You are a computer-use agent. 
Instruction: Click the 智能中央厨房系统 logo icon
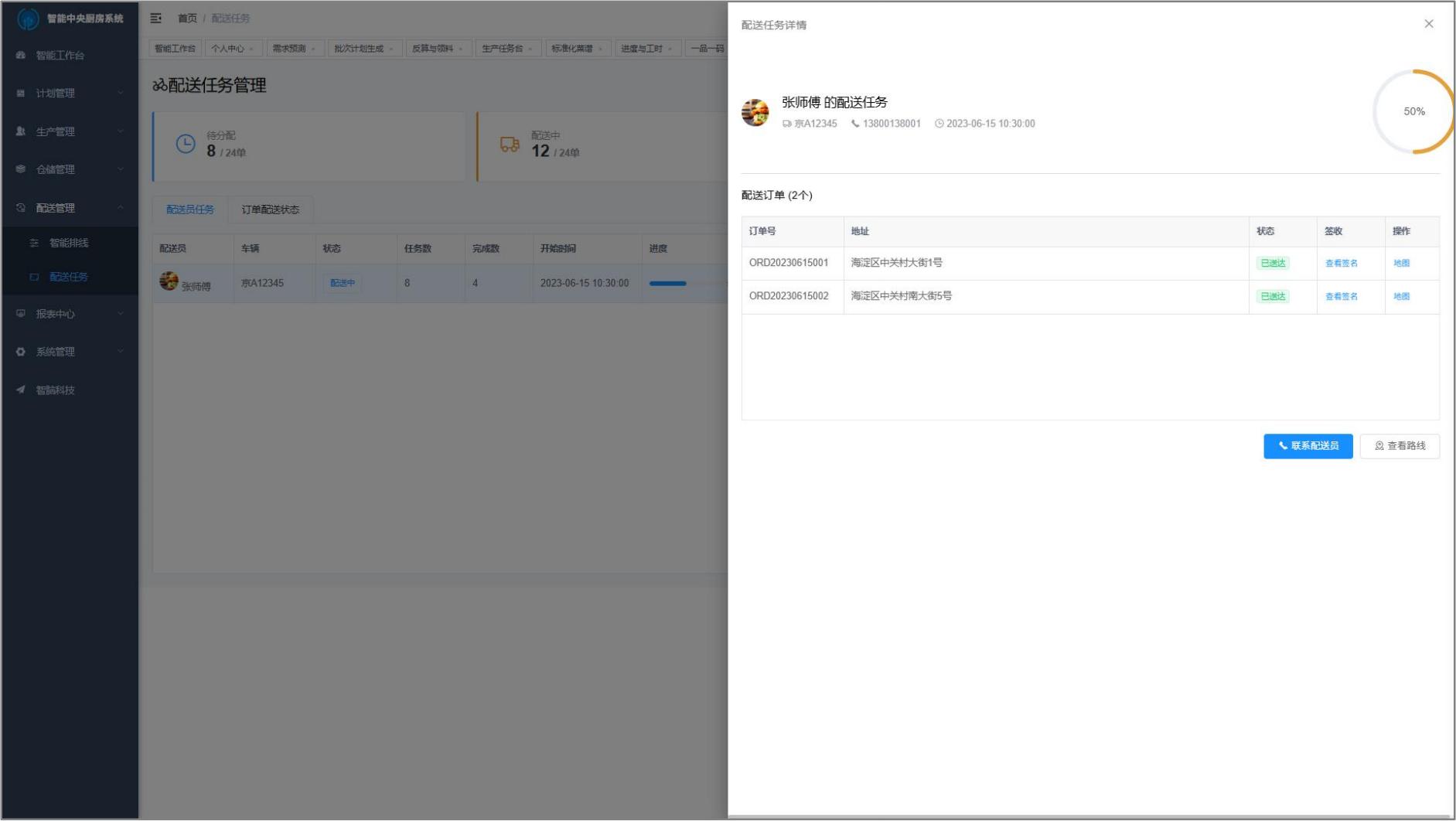pos(28,19)
